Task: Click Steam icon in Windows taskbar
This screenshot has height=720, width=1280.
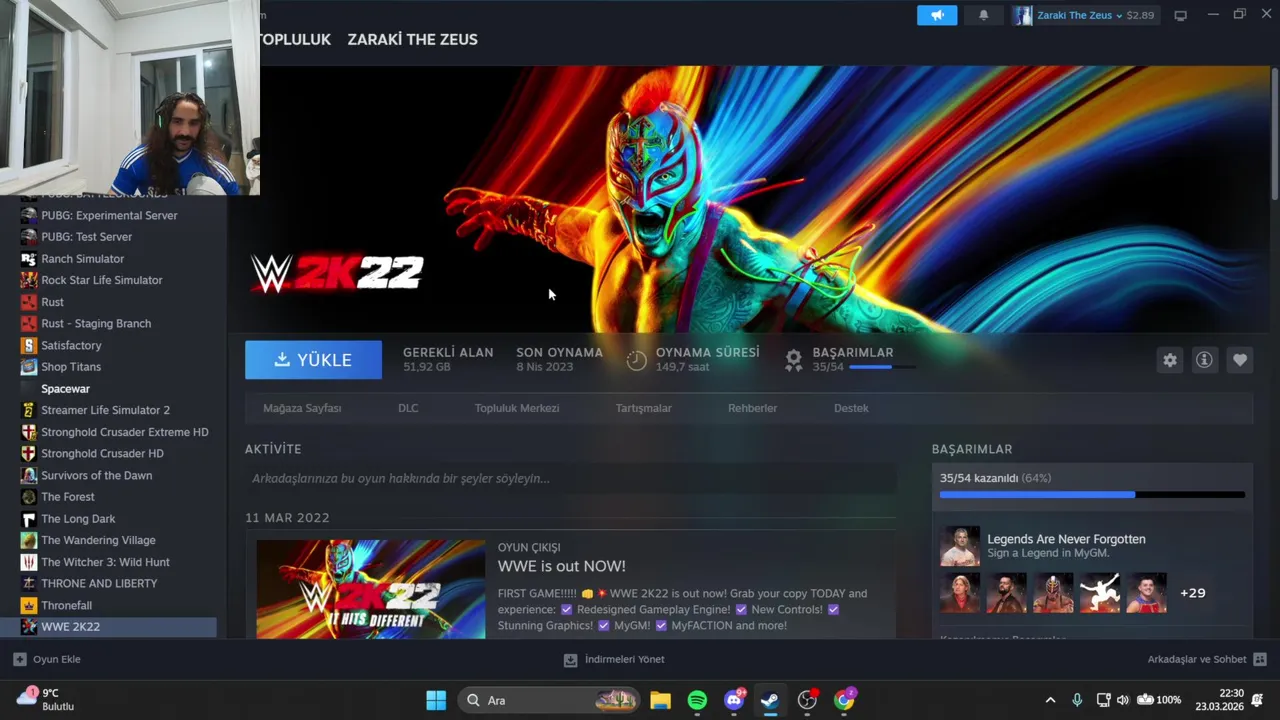Action: click(x=770, y=700)
